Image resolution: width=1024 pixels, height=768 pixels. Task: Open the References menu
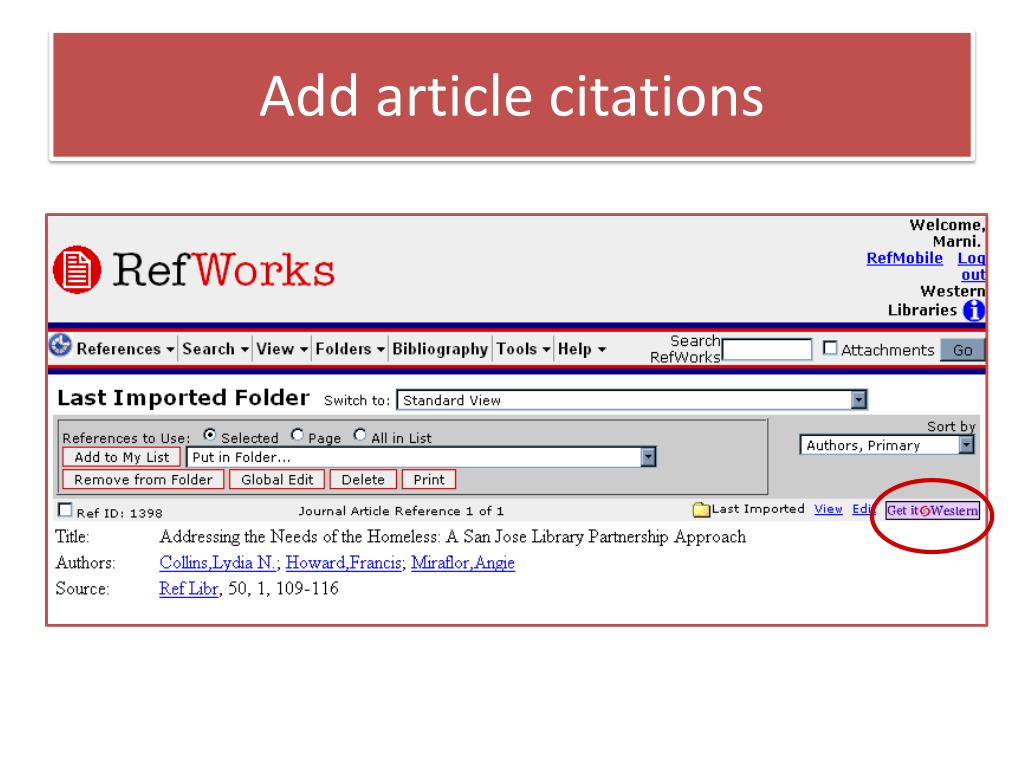click(x=125, y=349)
